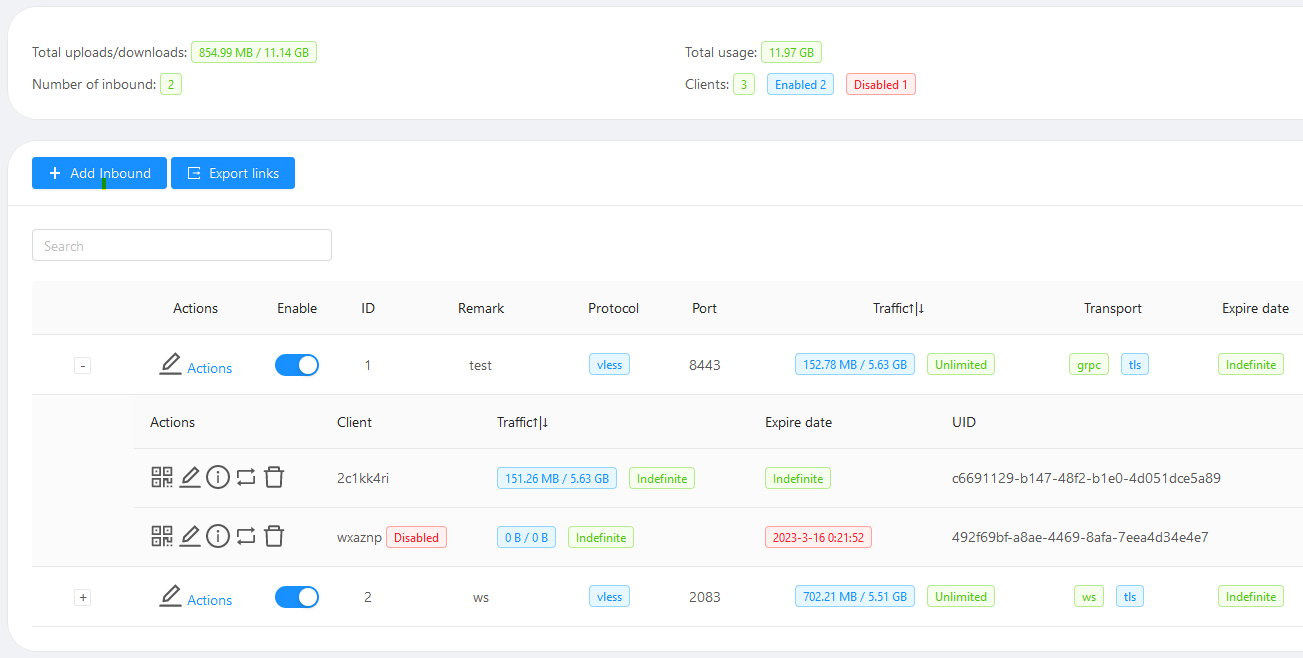Reset traffic for client wxaznp
Viewport: 1303px width, 658px height.
coord(246,537)
